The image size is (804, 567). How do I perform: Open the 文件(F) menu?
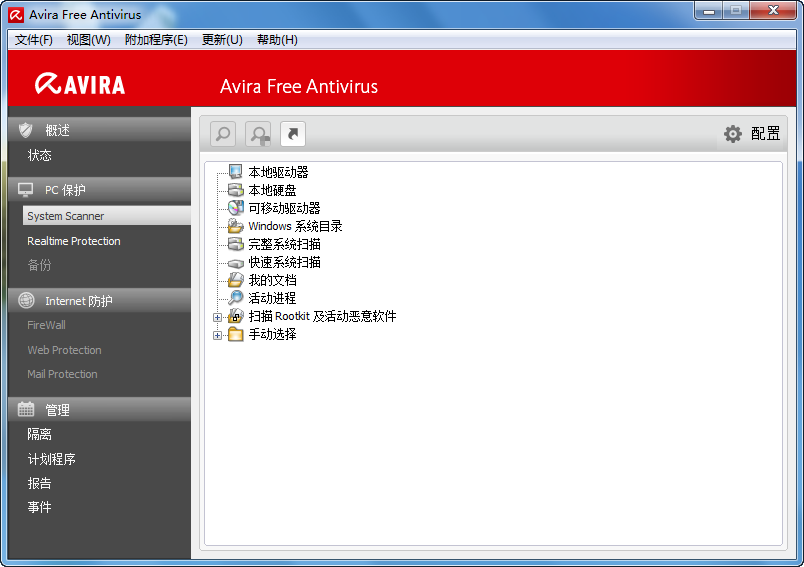click(x=34, y=40)
